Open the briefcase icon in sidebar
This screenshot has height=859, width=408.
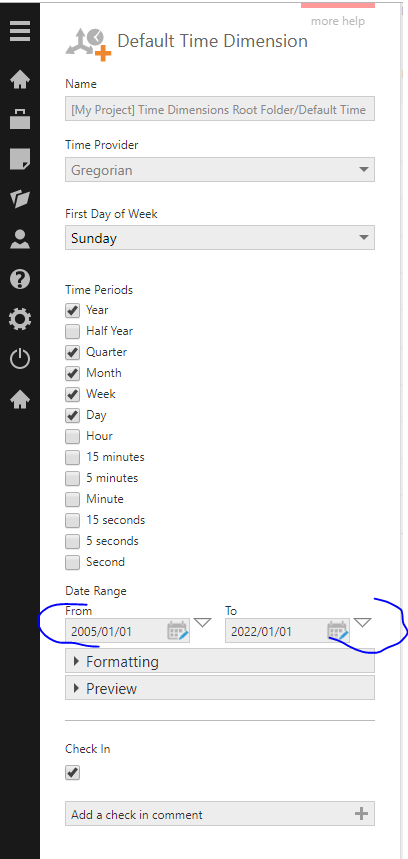(20, 118)
